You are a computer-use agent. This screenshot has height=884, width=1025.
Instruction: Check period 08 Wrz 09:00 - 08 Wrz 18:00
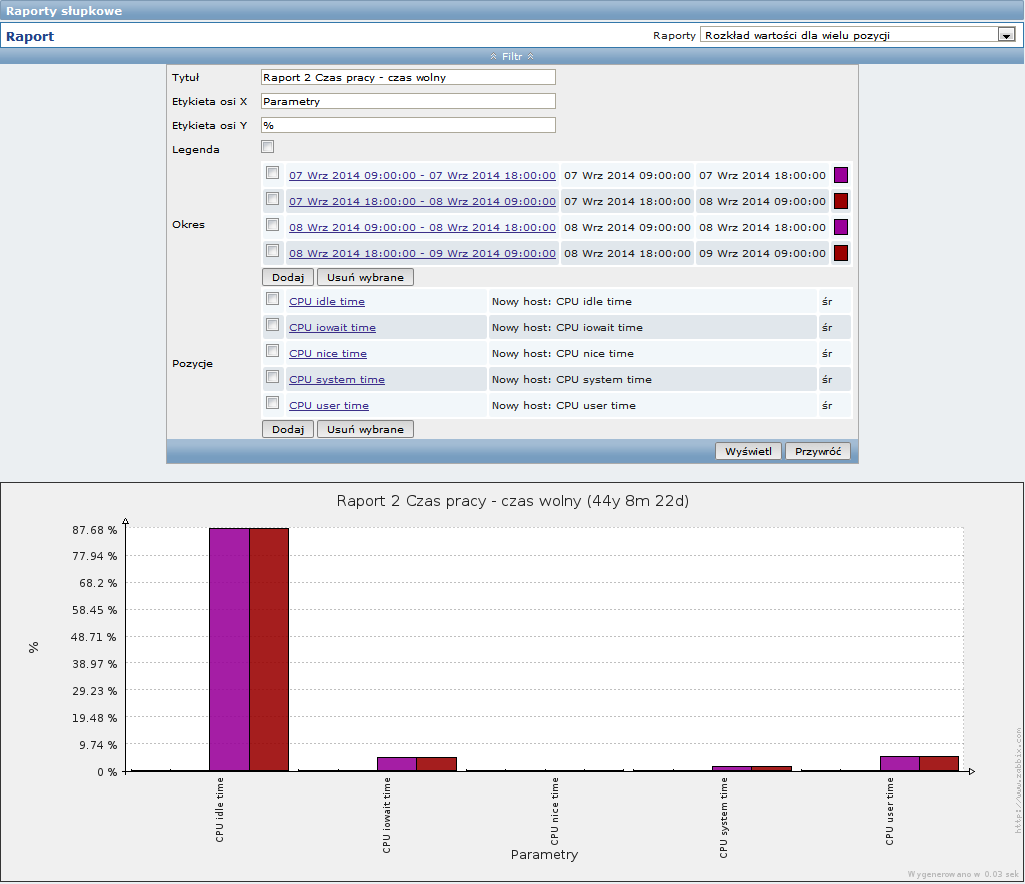pyautogui.click(x=273, y=225)
